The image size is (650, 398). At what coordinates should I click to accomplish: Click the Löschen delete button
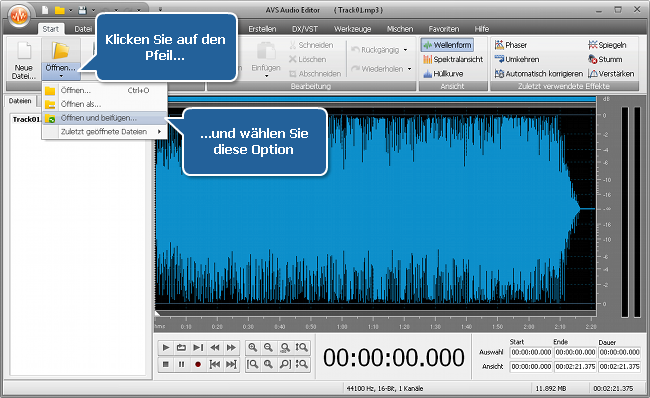(308, 59)
